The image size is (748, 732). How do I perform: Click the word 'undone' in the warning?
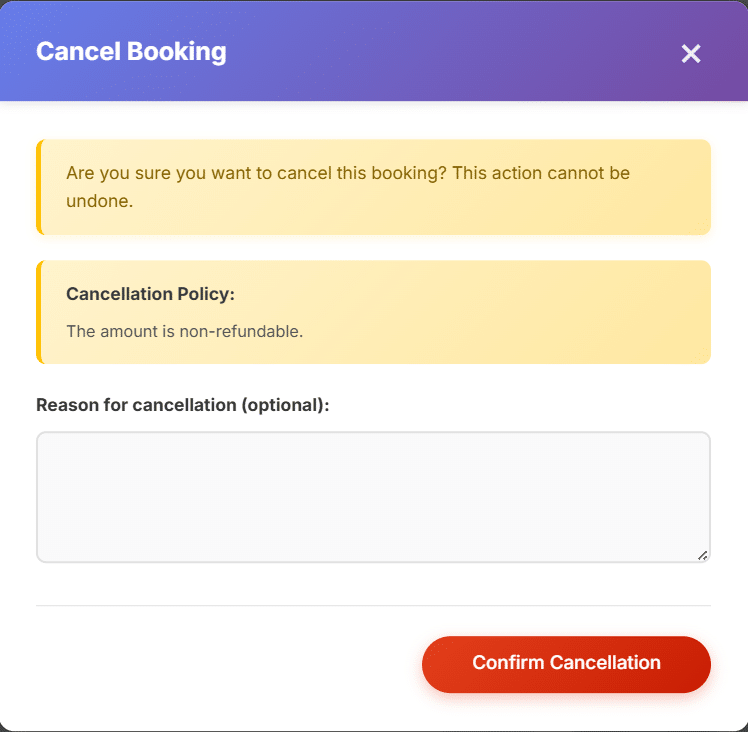click(x=97, y=201)
